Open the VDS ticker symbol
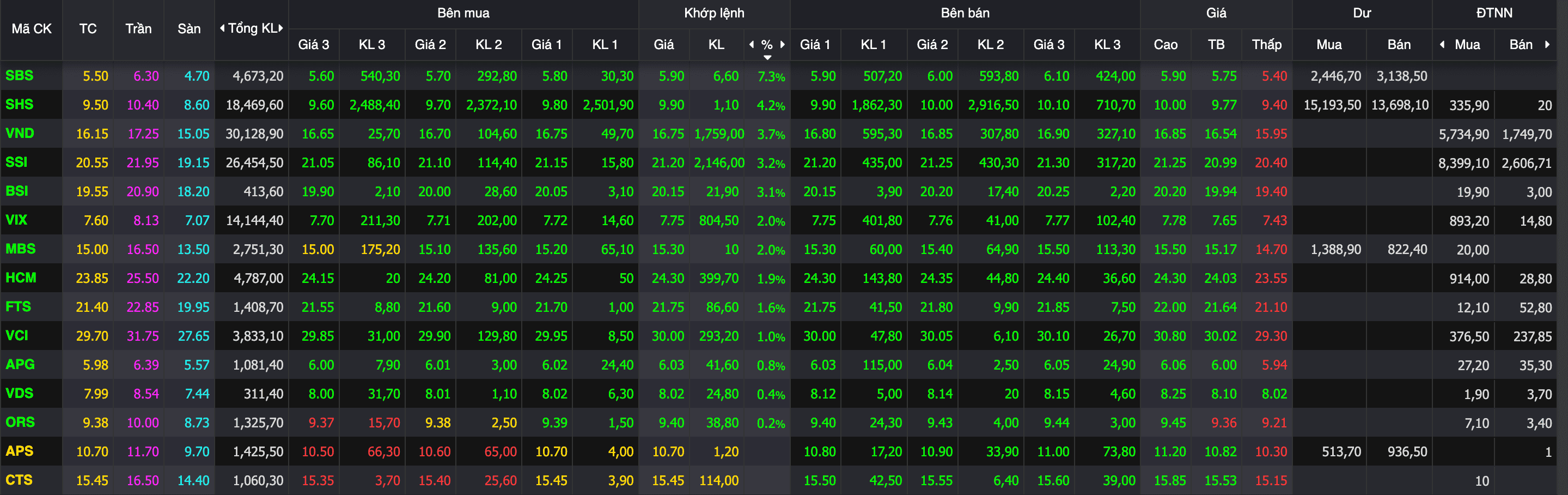The height and width of the screenshot is (495, 1568). [20, 393]
